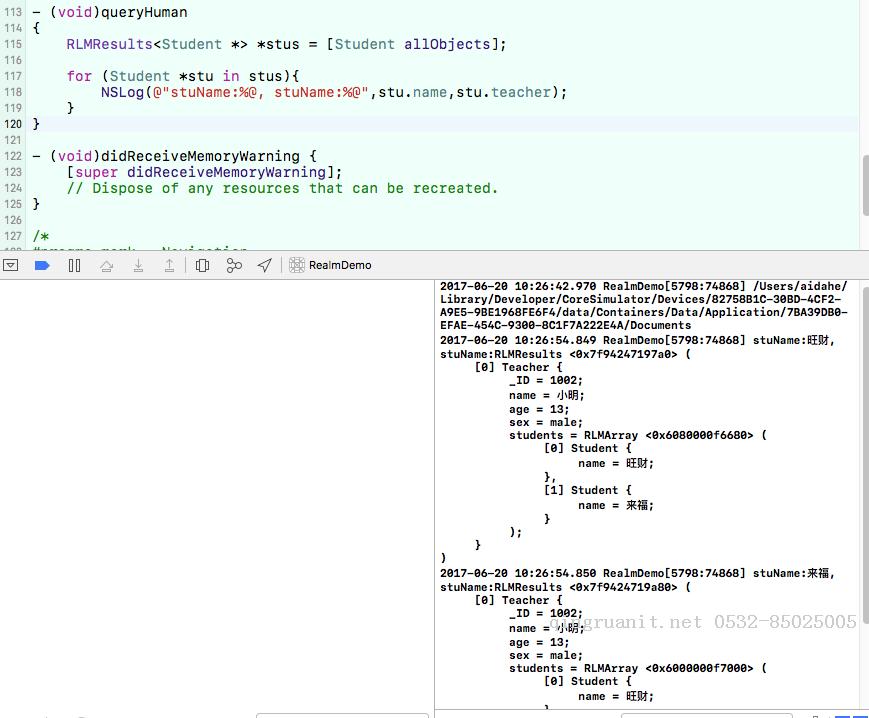
Task: Deactivate breakpoints with the blue breakpoint icon
Action: point(42,265)
